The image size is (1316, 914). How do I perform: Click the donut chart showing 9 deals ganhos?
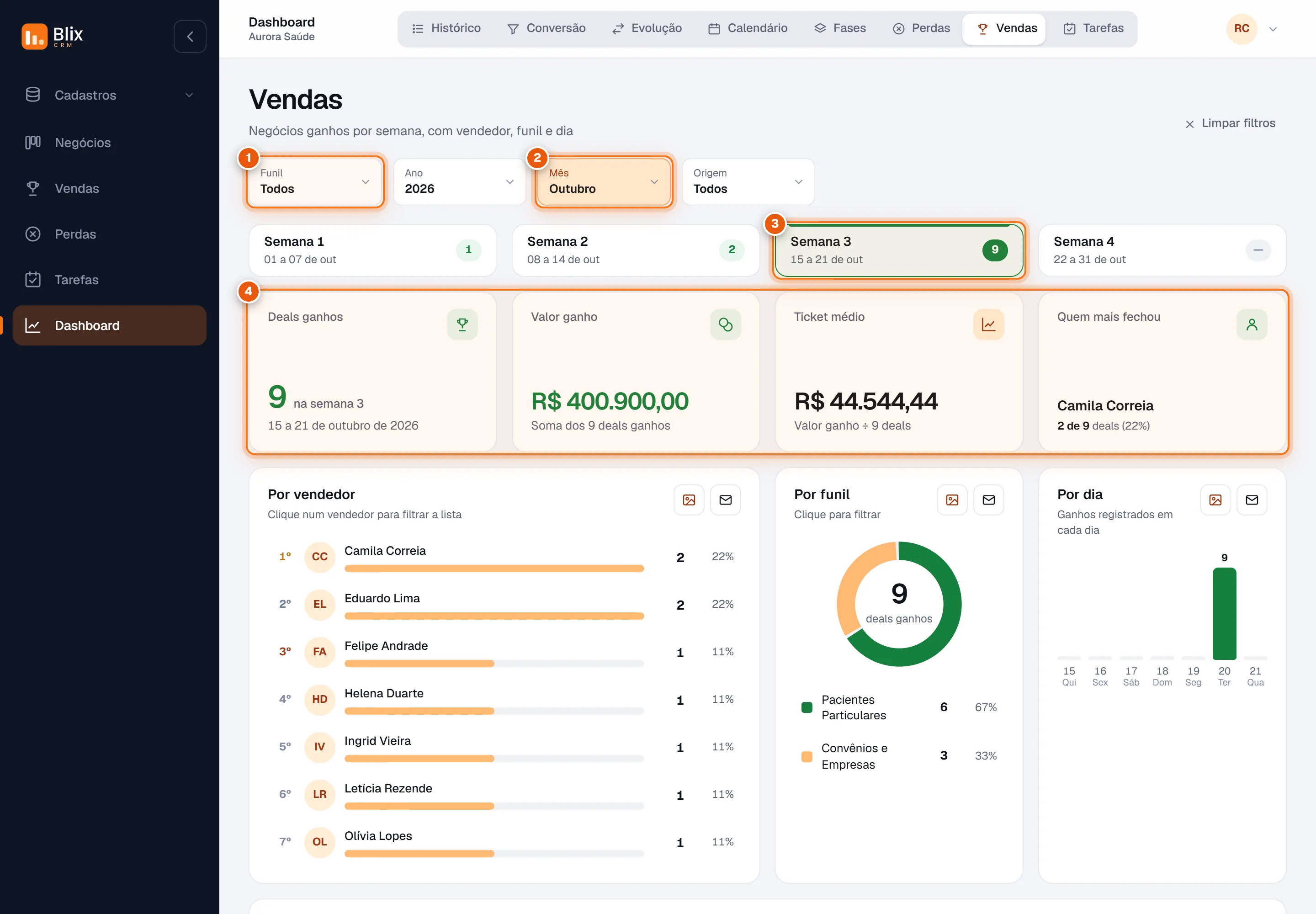click(899, 604)
